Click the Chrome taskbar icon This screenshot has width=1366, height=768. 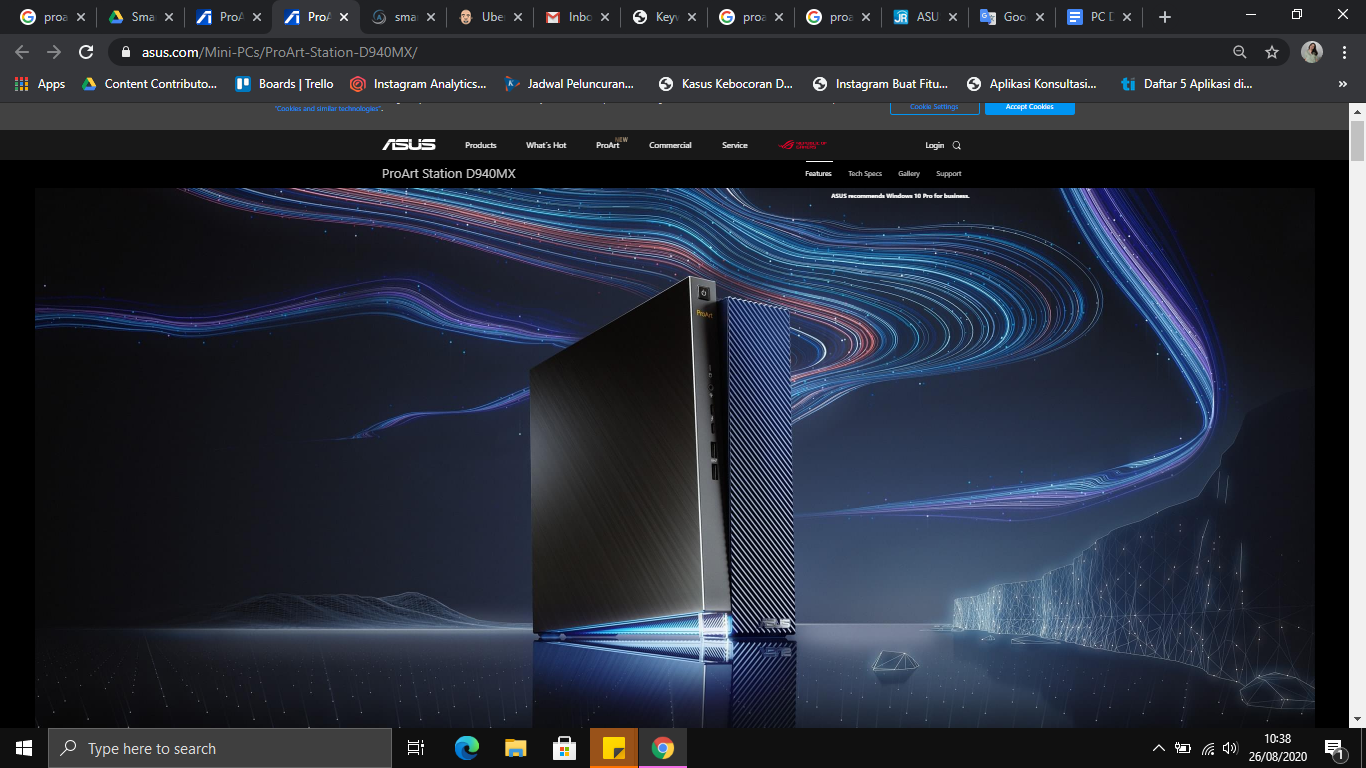tap(663, 748)
